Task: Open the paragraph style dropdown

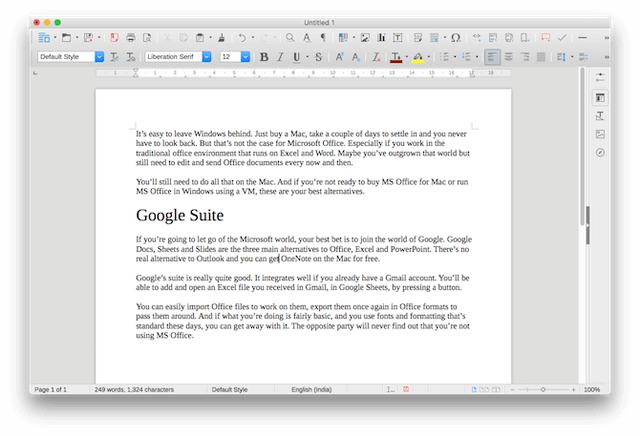Action: [x=100, y=57]
